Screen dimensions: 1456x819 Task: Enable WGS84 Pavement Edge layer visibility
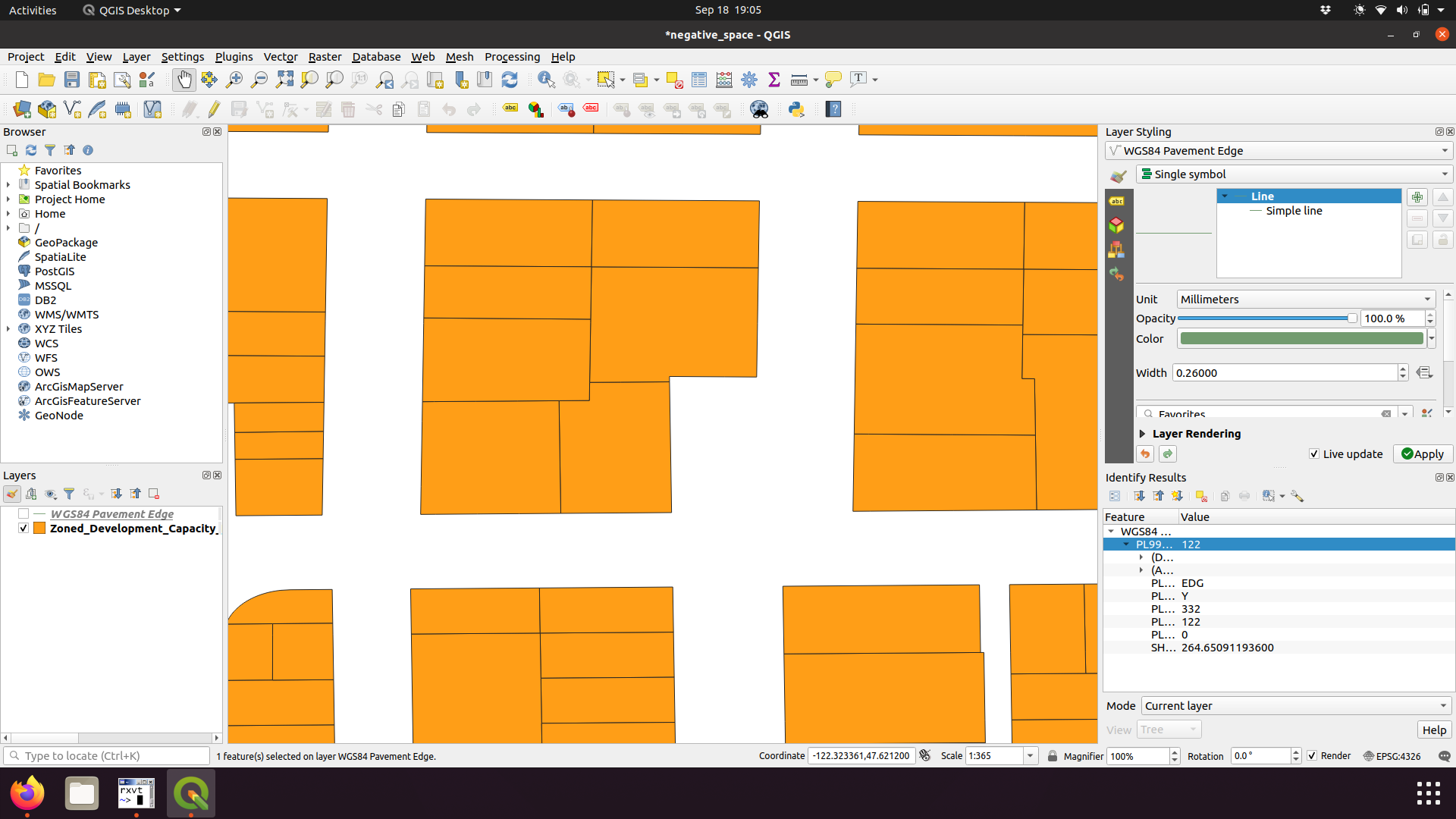(x=24, y=514)
